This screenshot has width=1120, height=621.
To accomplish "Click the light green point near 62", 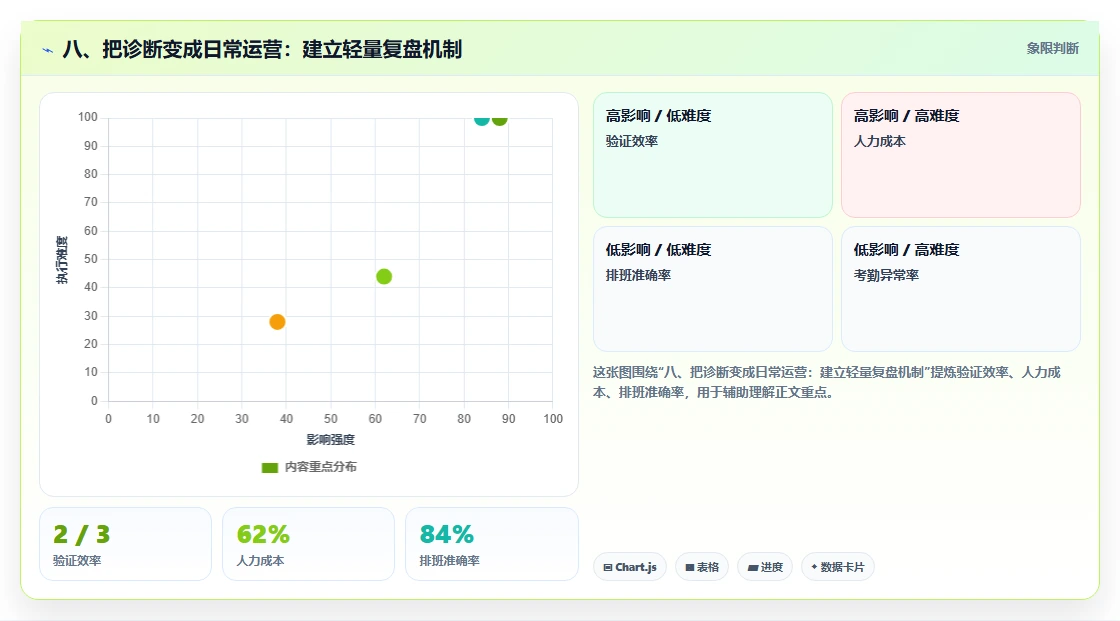I will pos(384,277).
